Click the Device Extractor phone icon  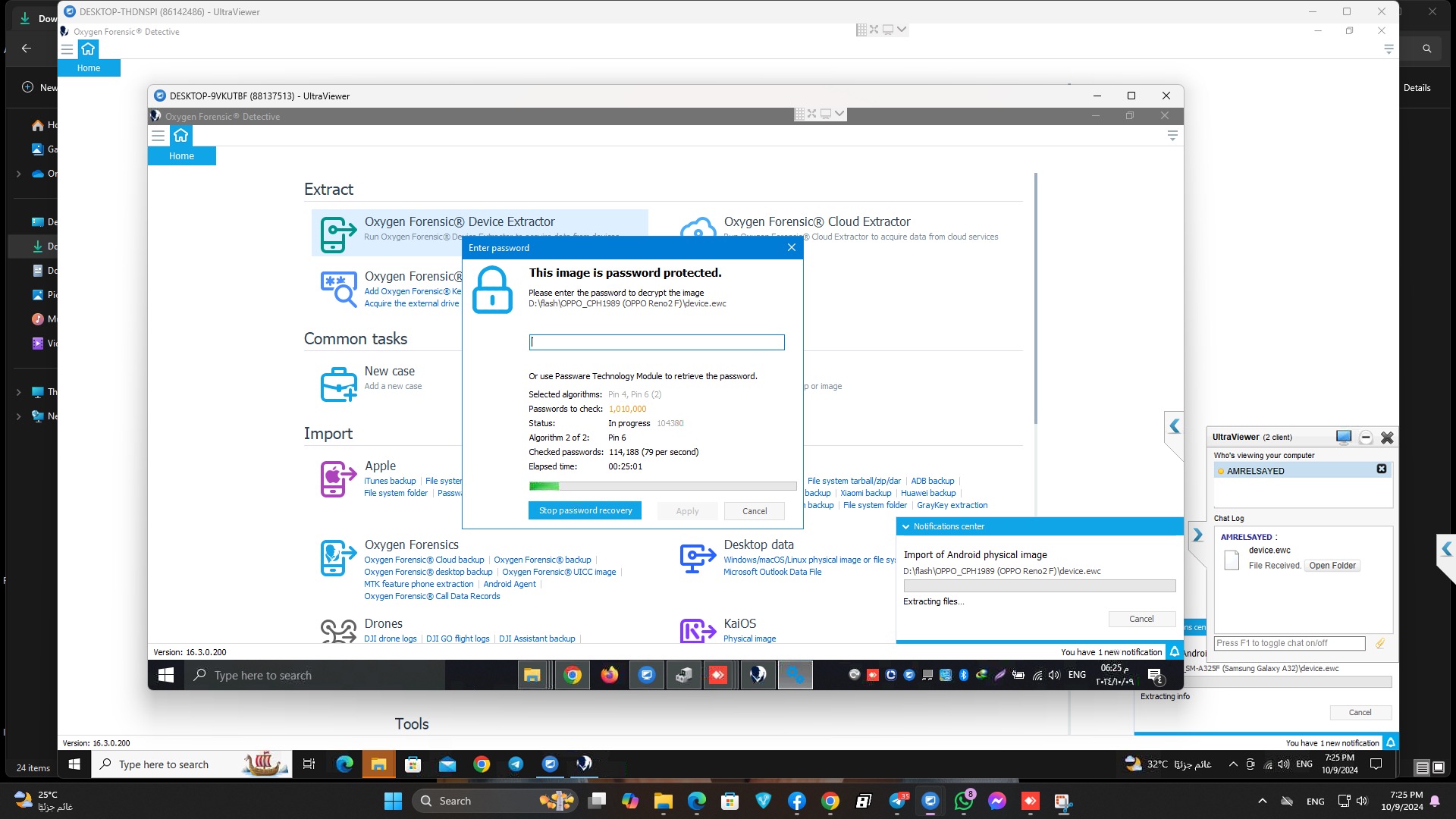(337, 234)
